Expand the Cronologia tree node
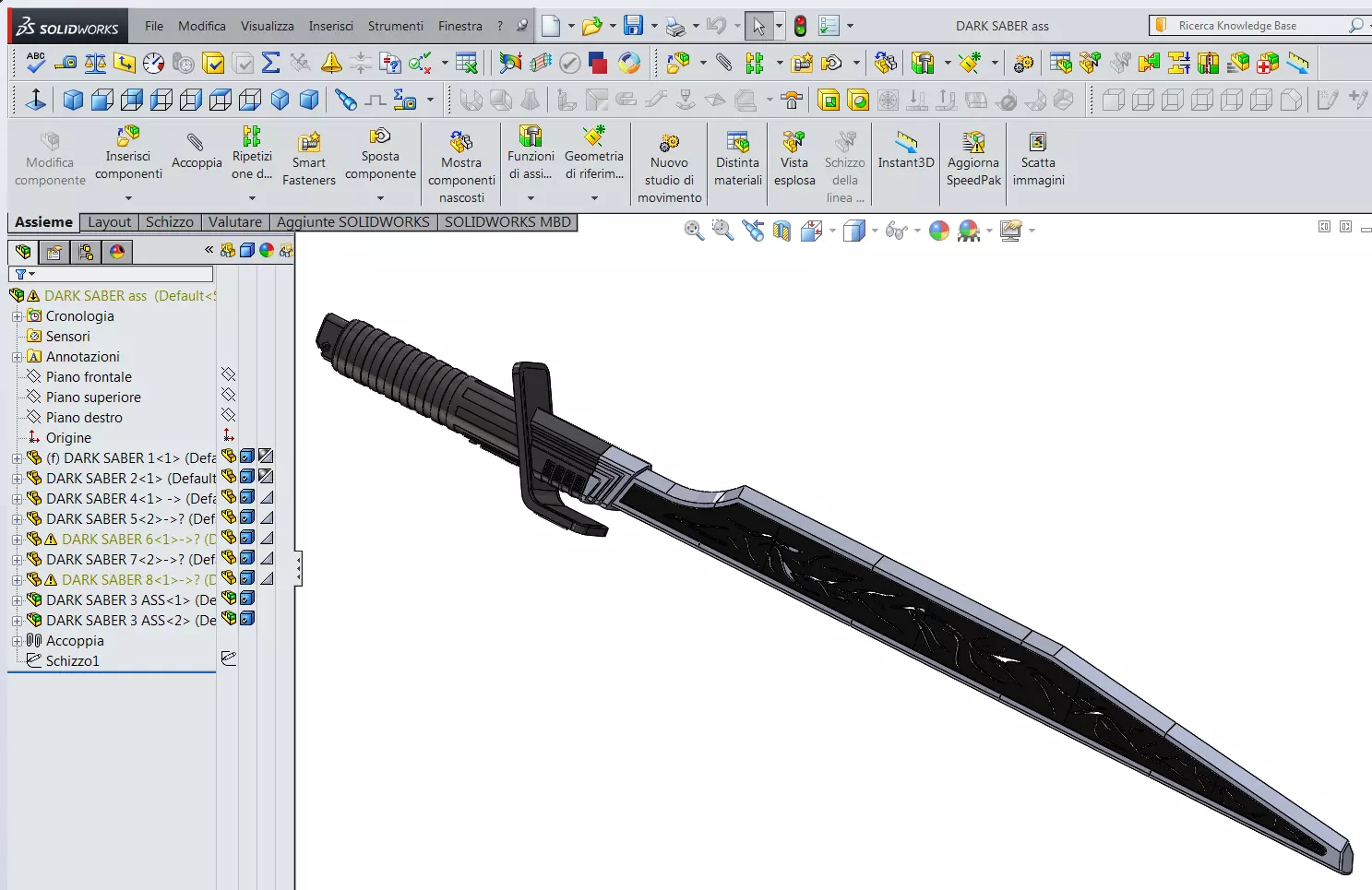1372x890 pixels. click(17, 316)
